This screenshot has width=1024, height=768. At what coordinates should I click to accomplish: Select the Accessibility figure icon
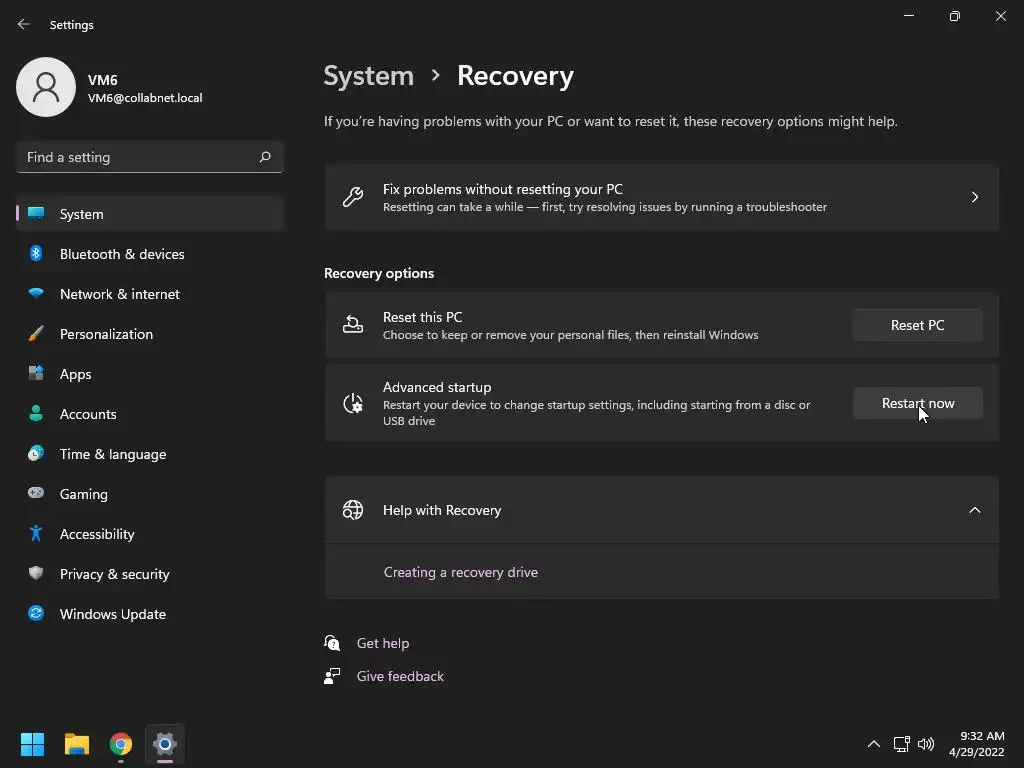(x=36, y=534)
